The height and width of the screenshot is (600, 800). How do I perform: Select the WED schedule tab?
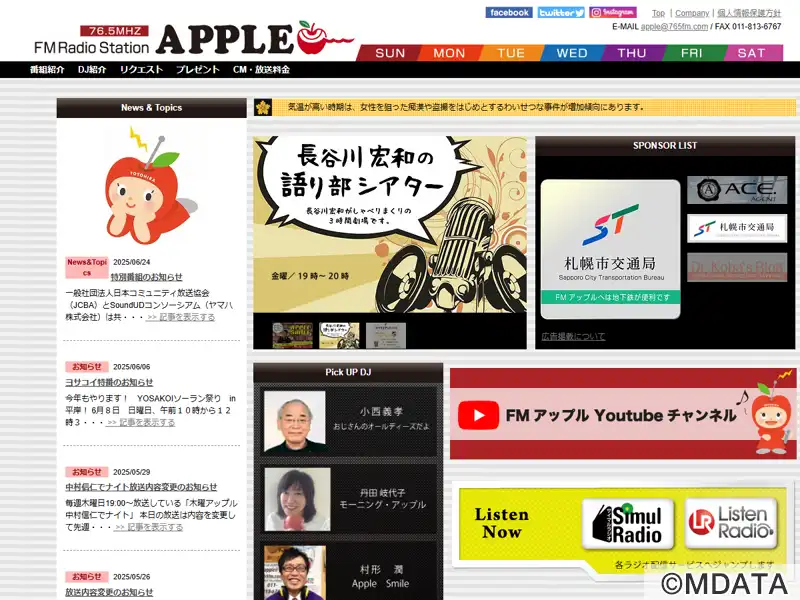click(571, 53)
